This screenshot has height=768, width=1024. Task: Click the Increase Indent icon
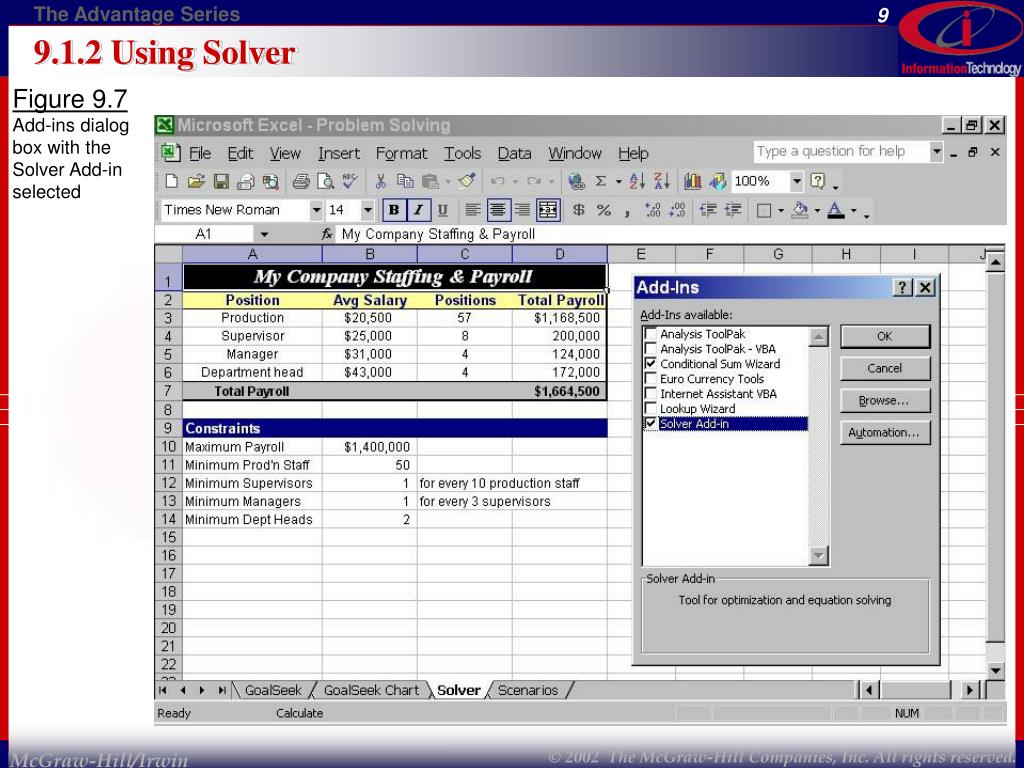pyautogui.click(x=733, y=210)
